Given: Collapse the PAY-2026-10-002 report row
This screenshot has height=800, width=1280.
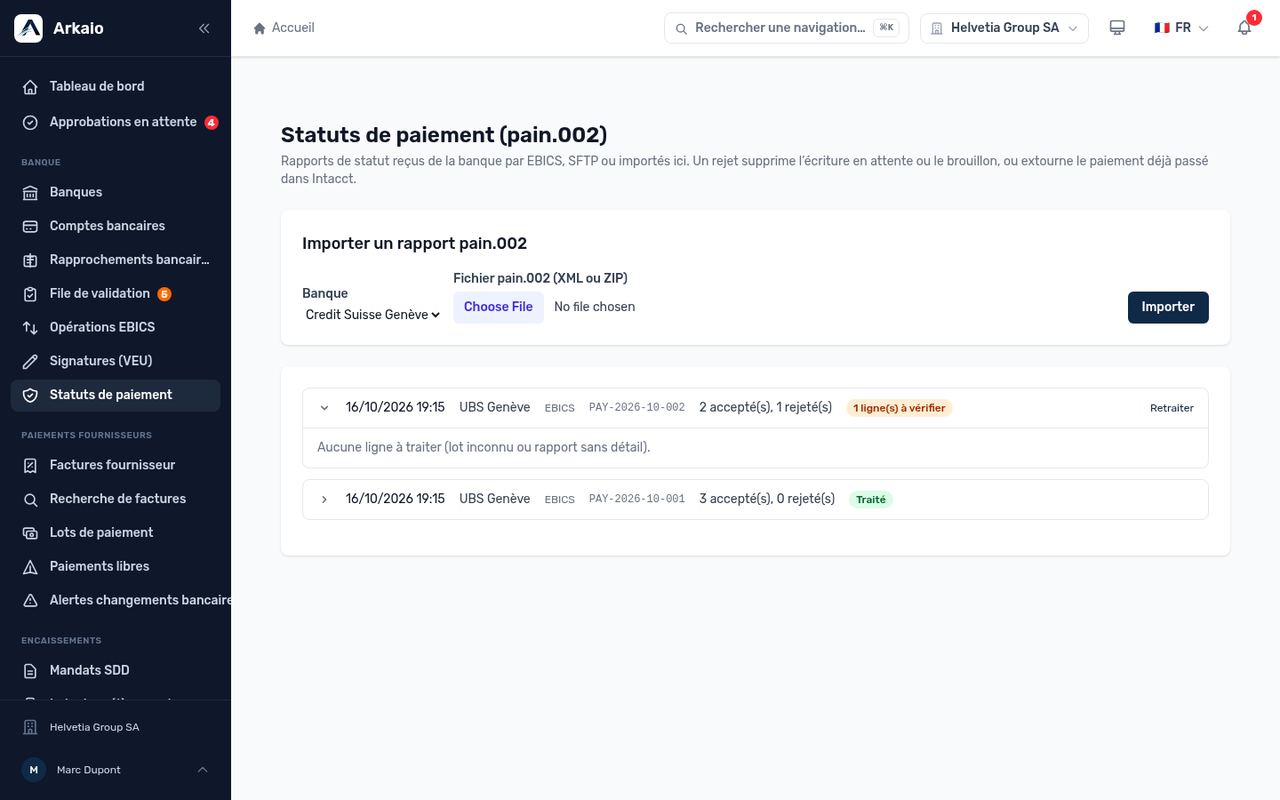Looking at the screenshot, I should click(324, 408).
